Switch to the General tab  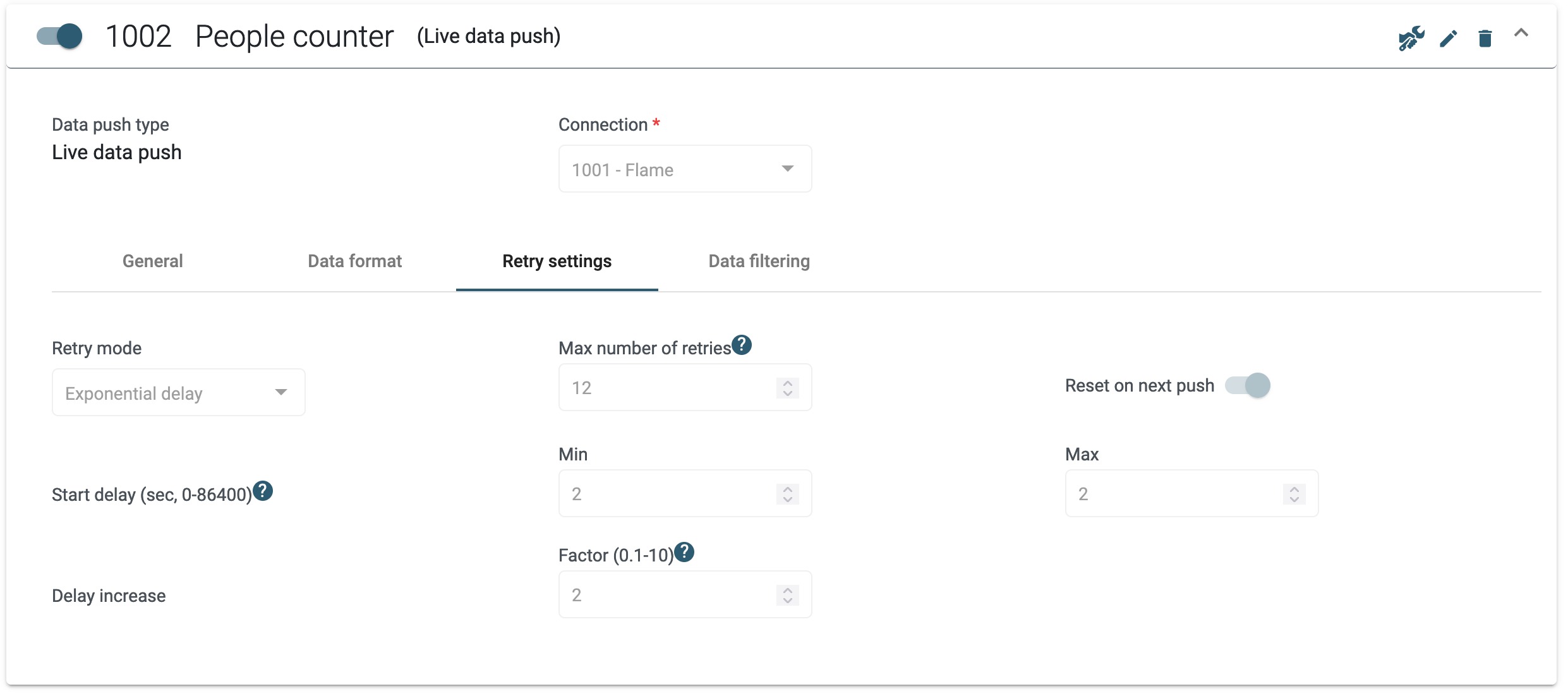pos(152,261)
